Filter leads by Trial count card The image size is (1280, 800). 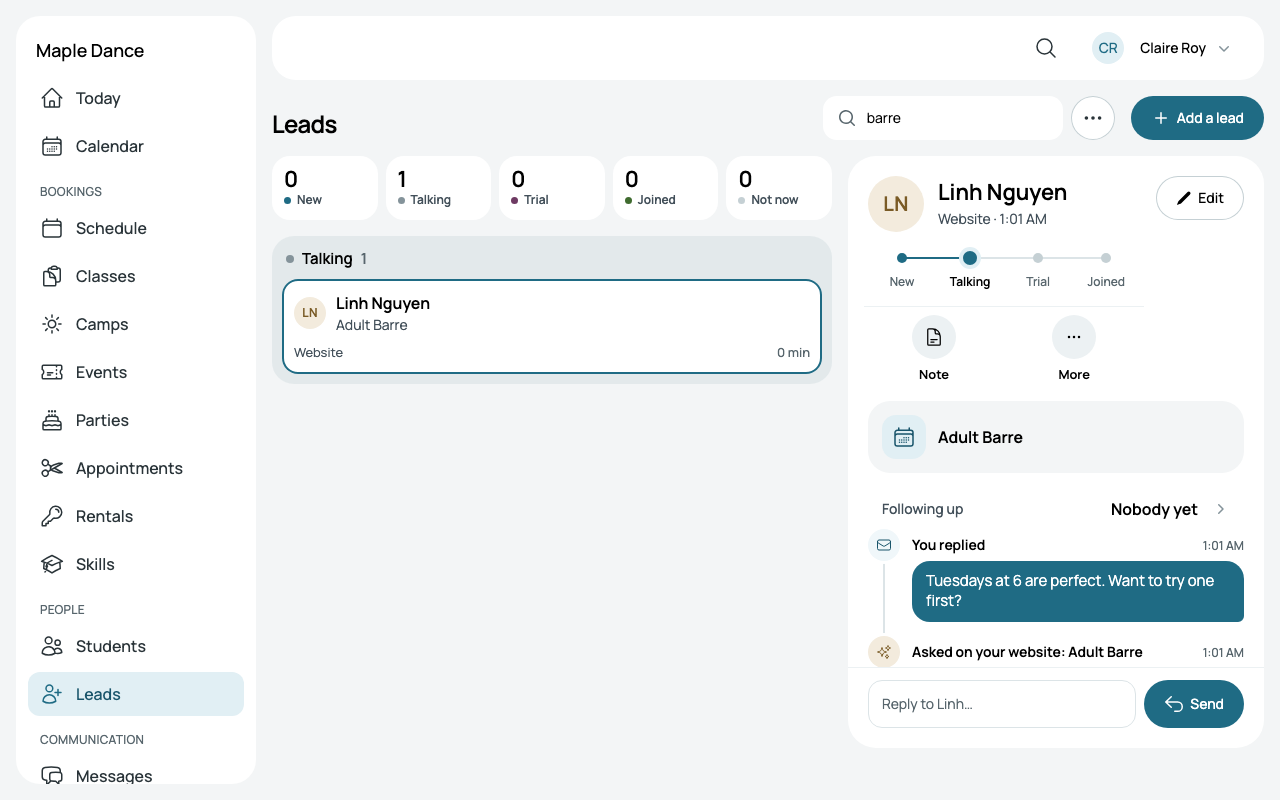click(x=552, y=188)
